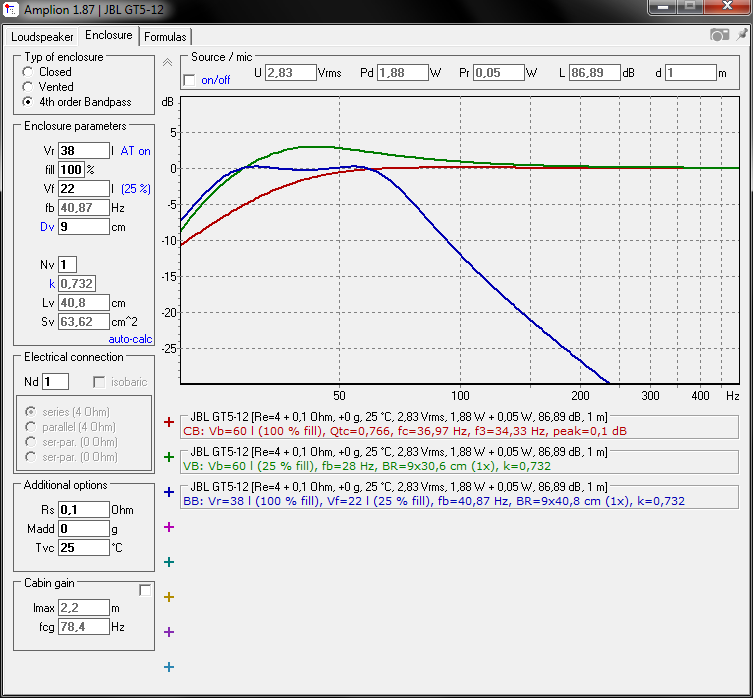Click the U voltage field
The width and height of the screenshot is (753, 698).
point(291,73)
